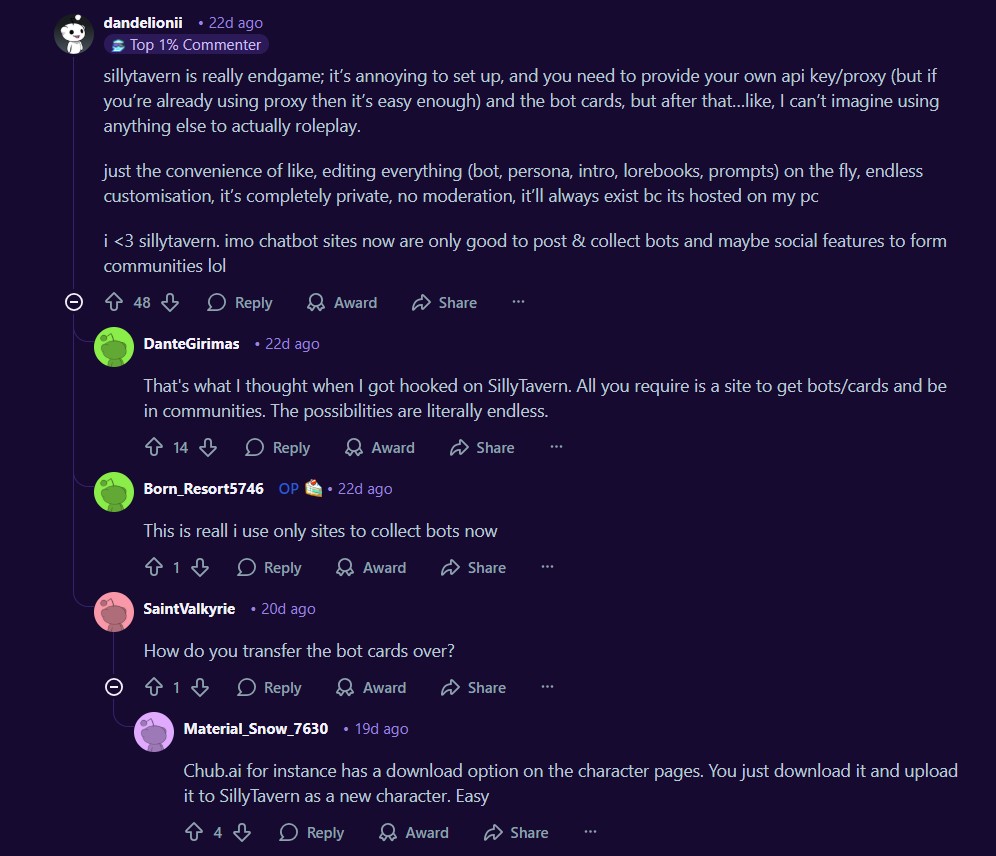Screen dimensions: 996x856
Task: Click the Top 1% Commenter badge
Action: [x=186, y=44]
